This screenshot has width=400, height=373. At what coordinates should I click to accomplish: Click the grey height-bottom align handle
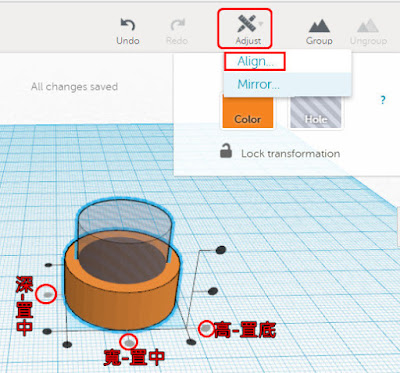pyautogui.click(x=207, y=329)
